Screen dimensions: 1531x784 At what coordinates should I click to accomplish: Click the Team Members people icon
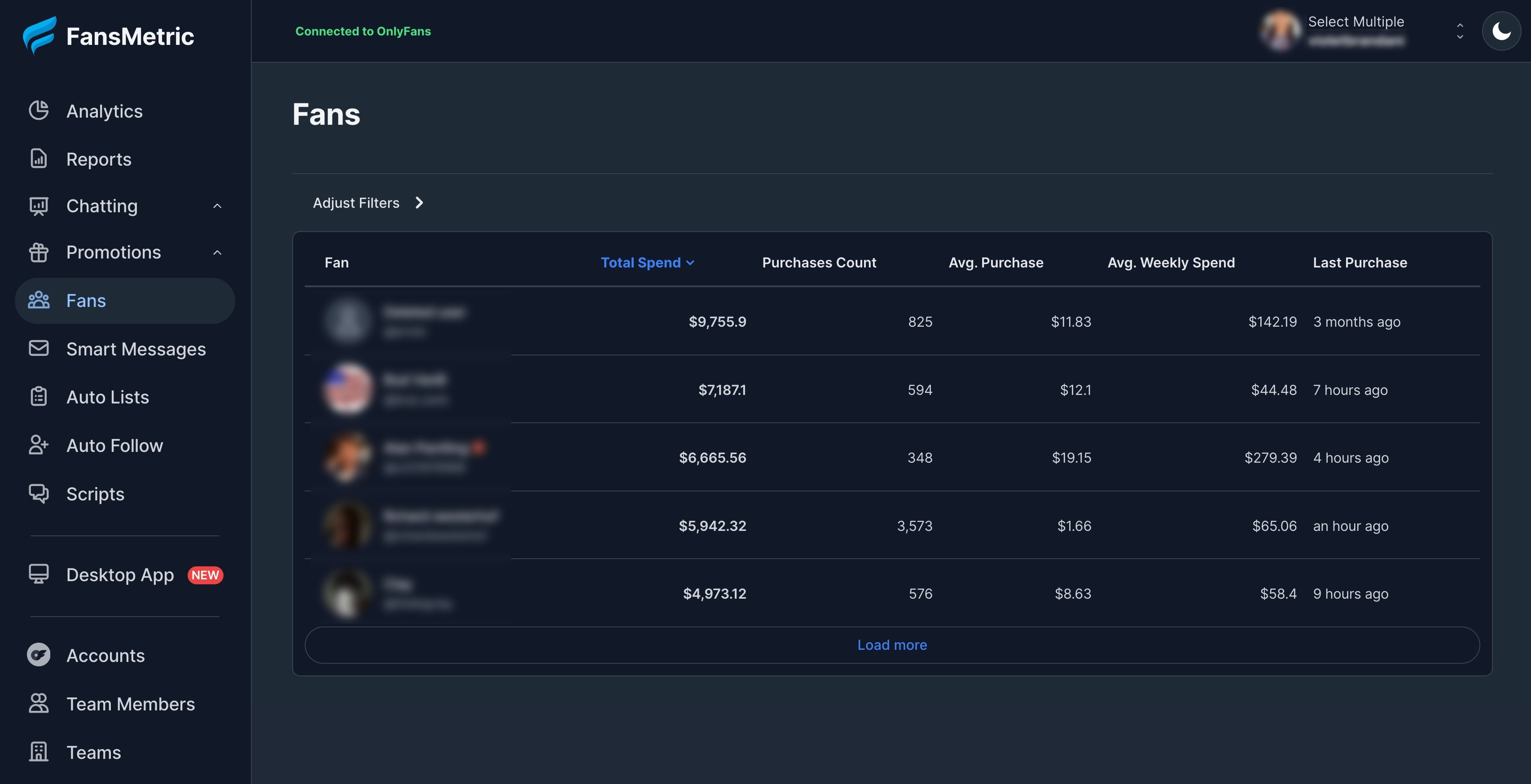point(39,703)
